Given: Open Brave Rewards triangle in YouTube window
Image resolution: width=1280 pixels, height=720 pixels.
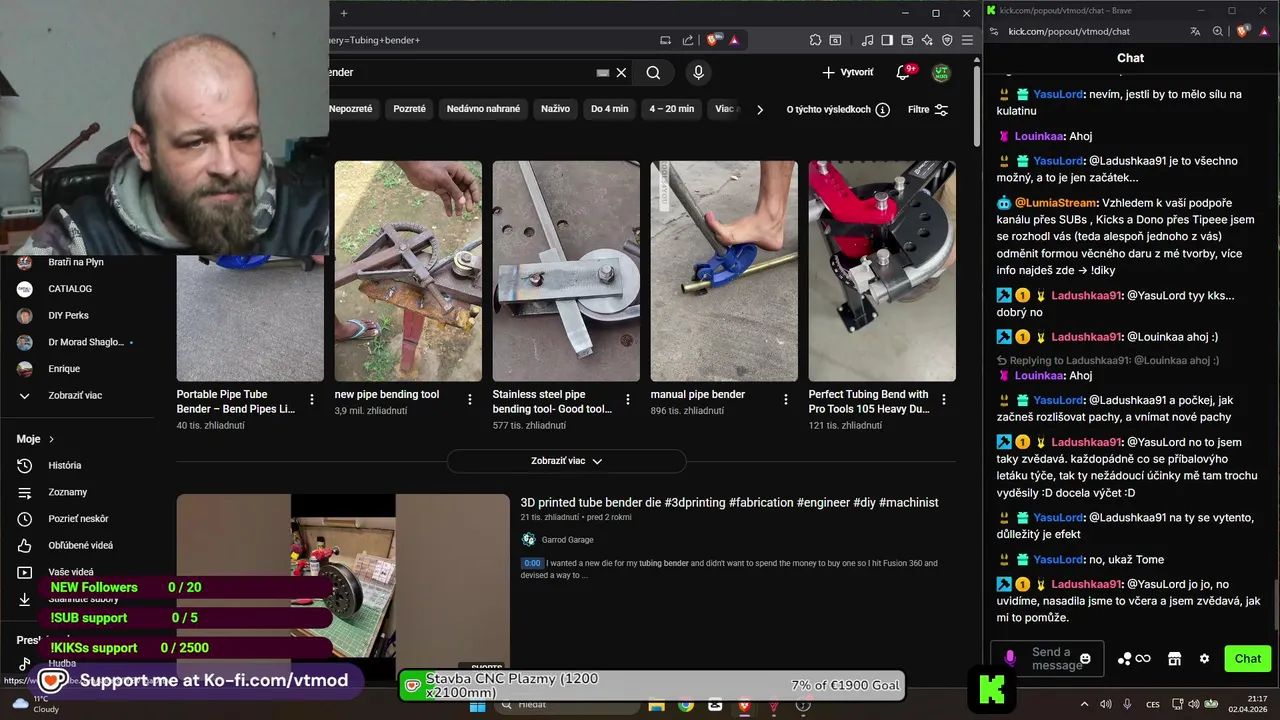Looking at the screenshot, I should 734,40.
